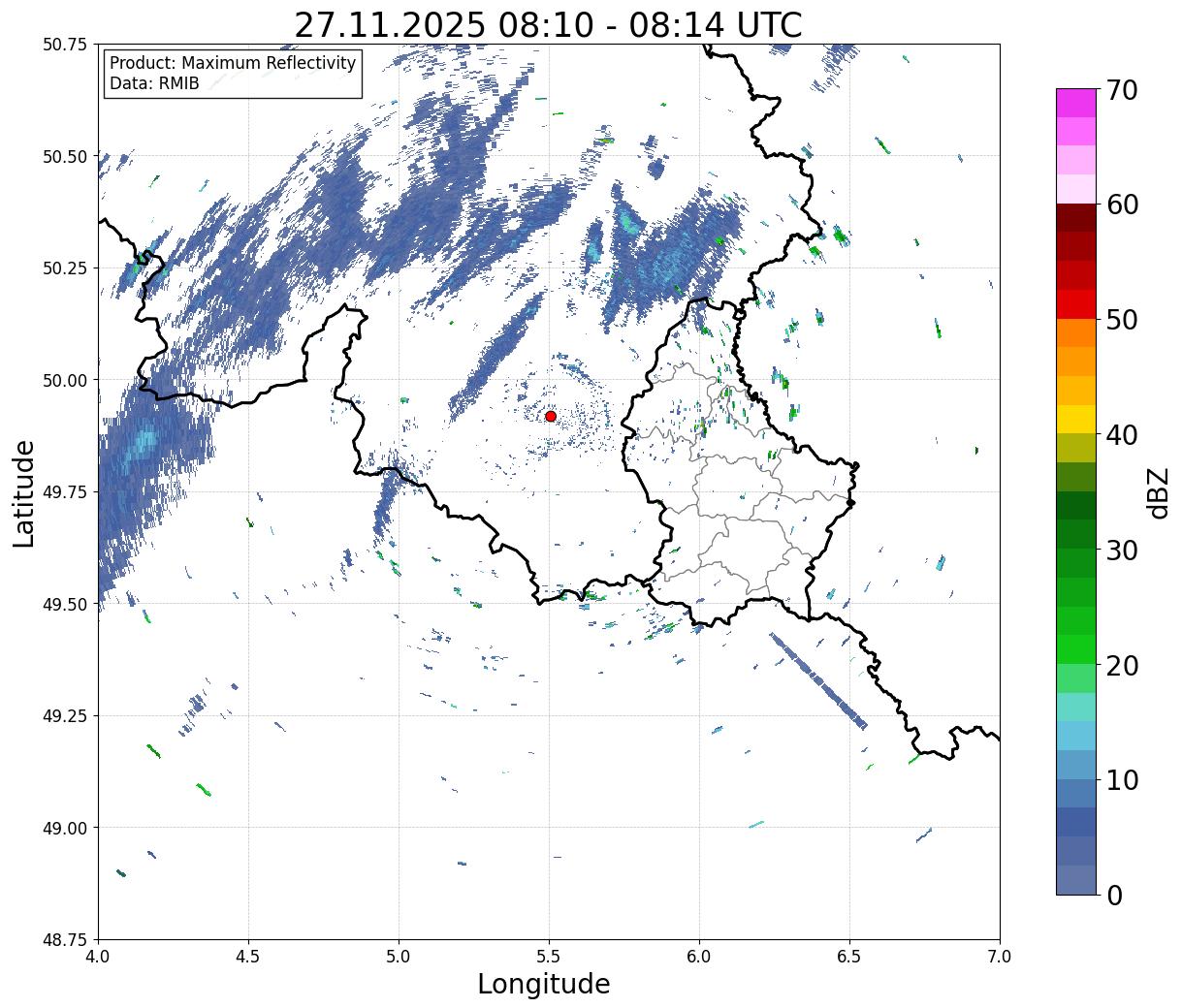Click the latitude tick label 49.75
The height and width of the screenshot is (1008, 1182).
click(x=65, y=491)
